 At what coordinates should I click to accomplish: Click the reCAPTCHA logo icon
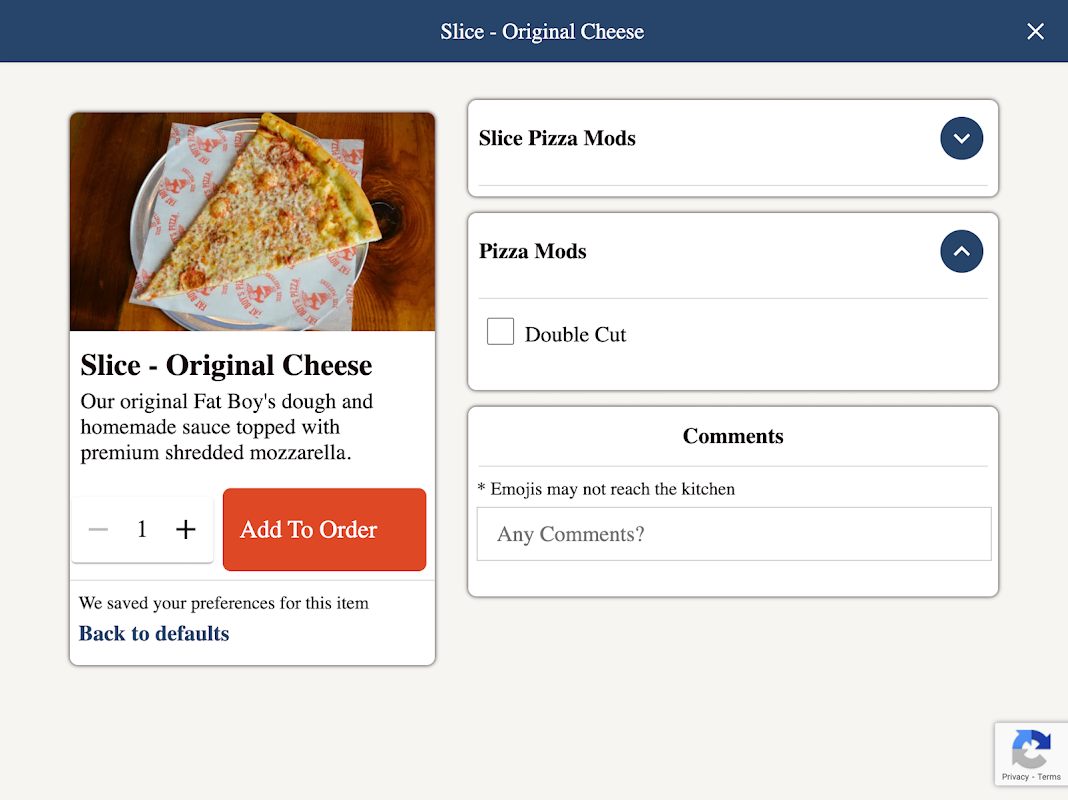click(x=1030, y=749)
